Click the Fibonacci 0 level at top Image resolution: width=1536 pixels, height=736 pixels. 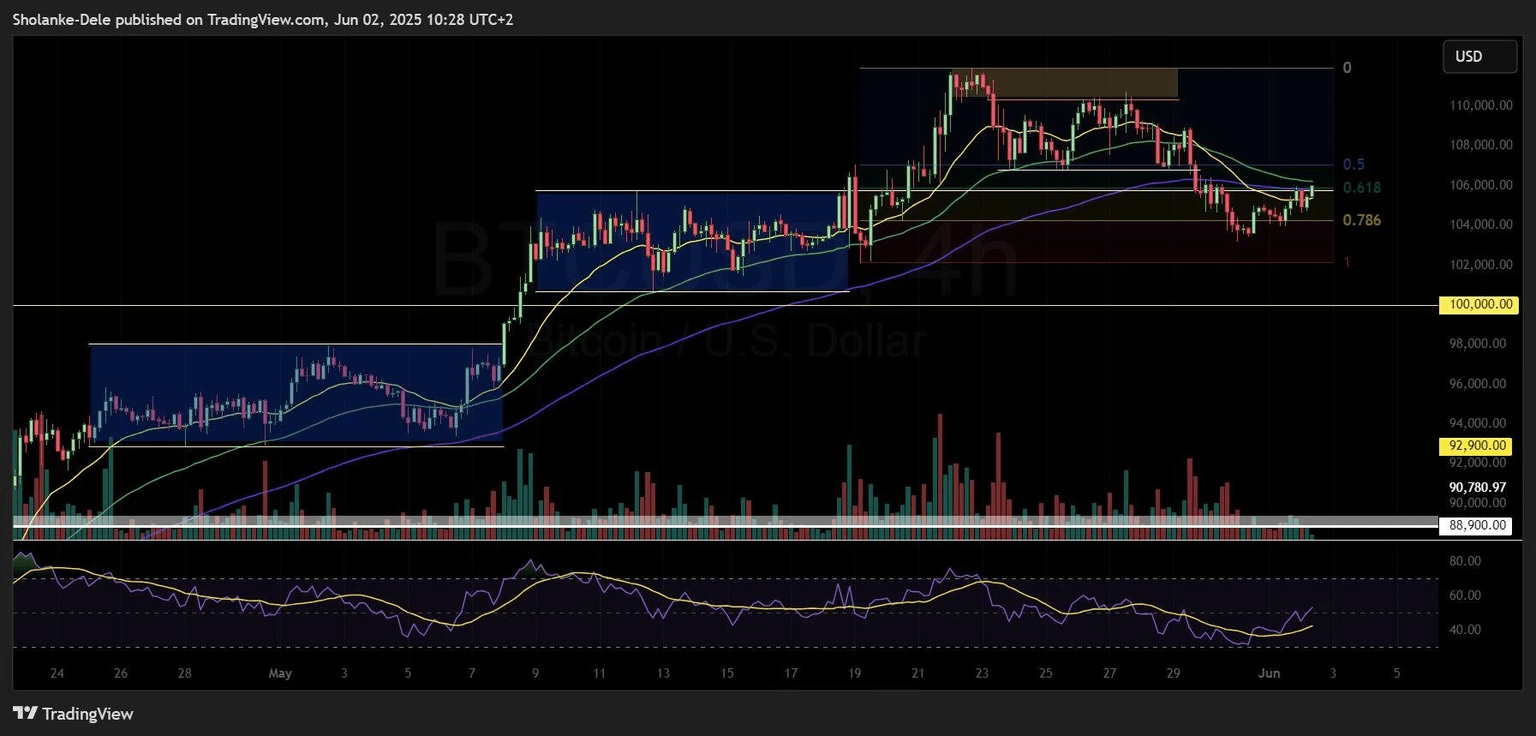1347,68
